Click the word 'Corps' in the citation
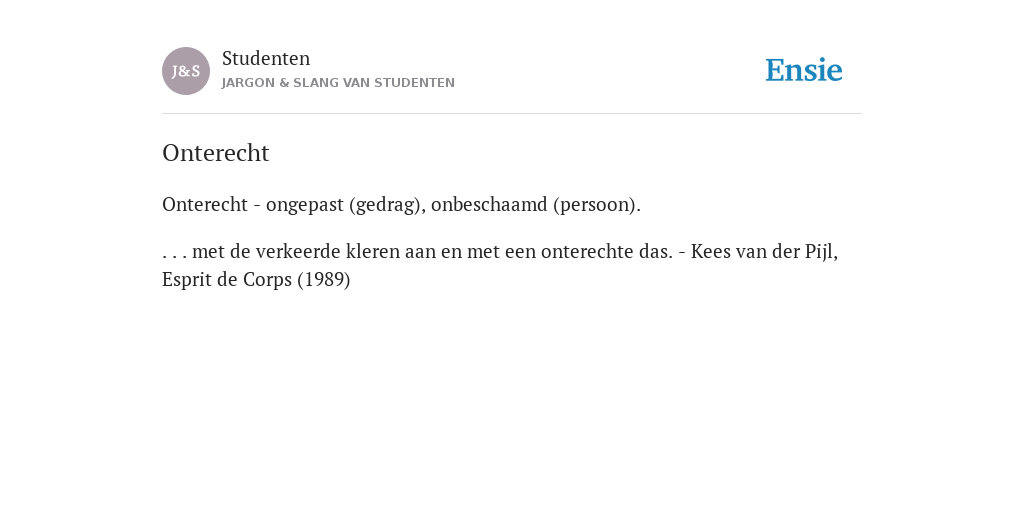 point(268,280)
